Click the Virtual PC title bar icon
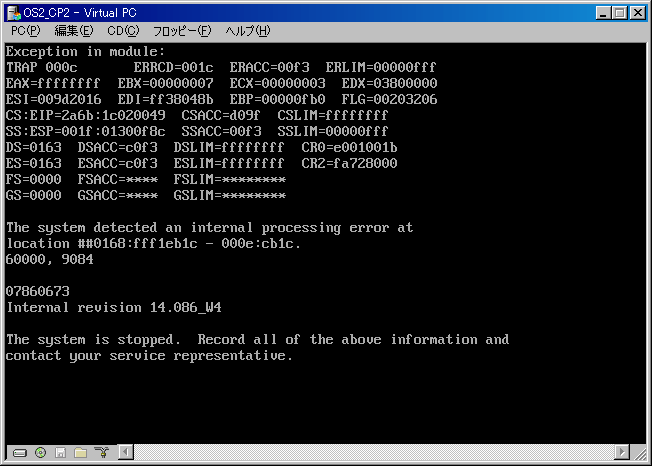Viewport: 652px width, 466px height. point(14,13)
